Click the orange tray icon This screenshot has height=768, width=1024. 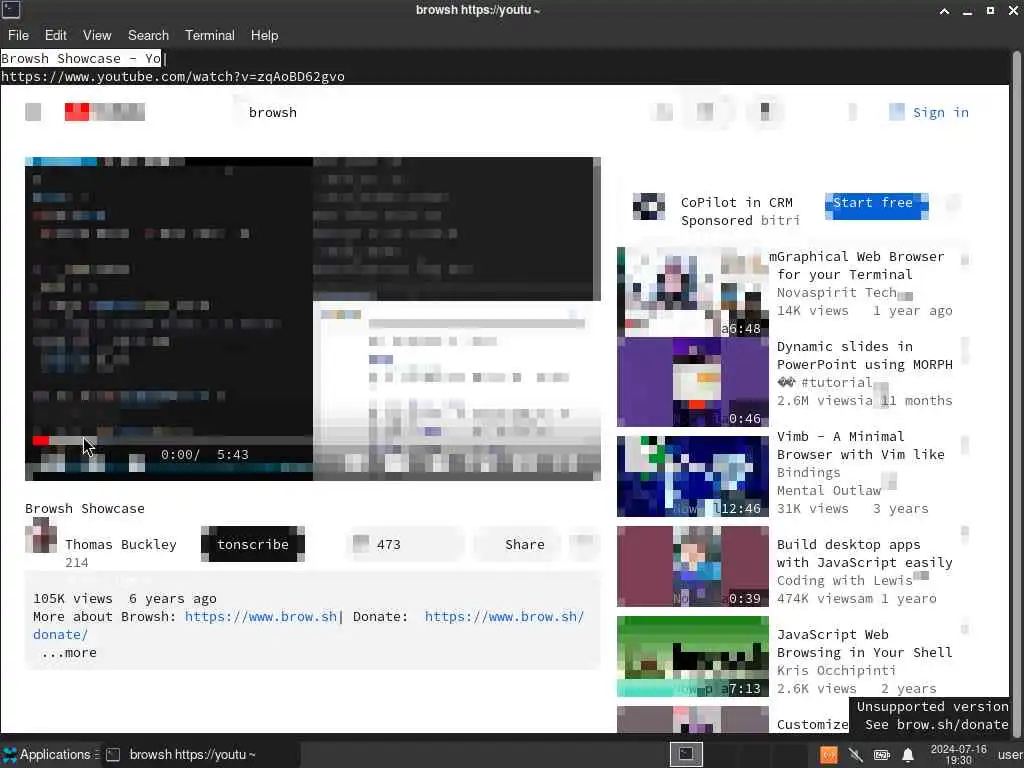(x=829, y=755)
